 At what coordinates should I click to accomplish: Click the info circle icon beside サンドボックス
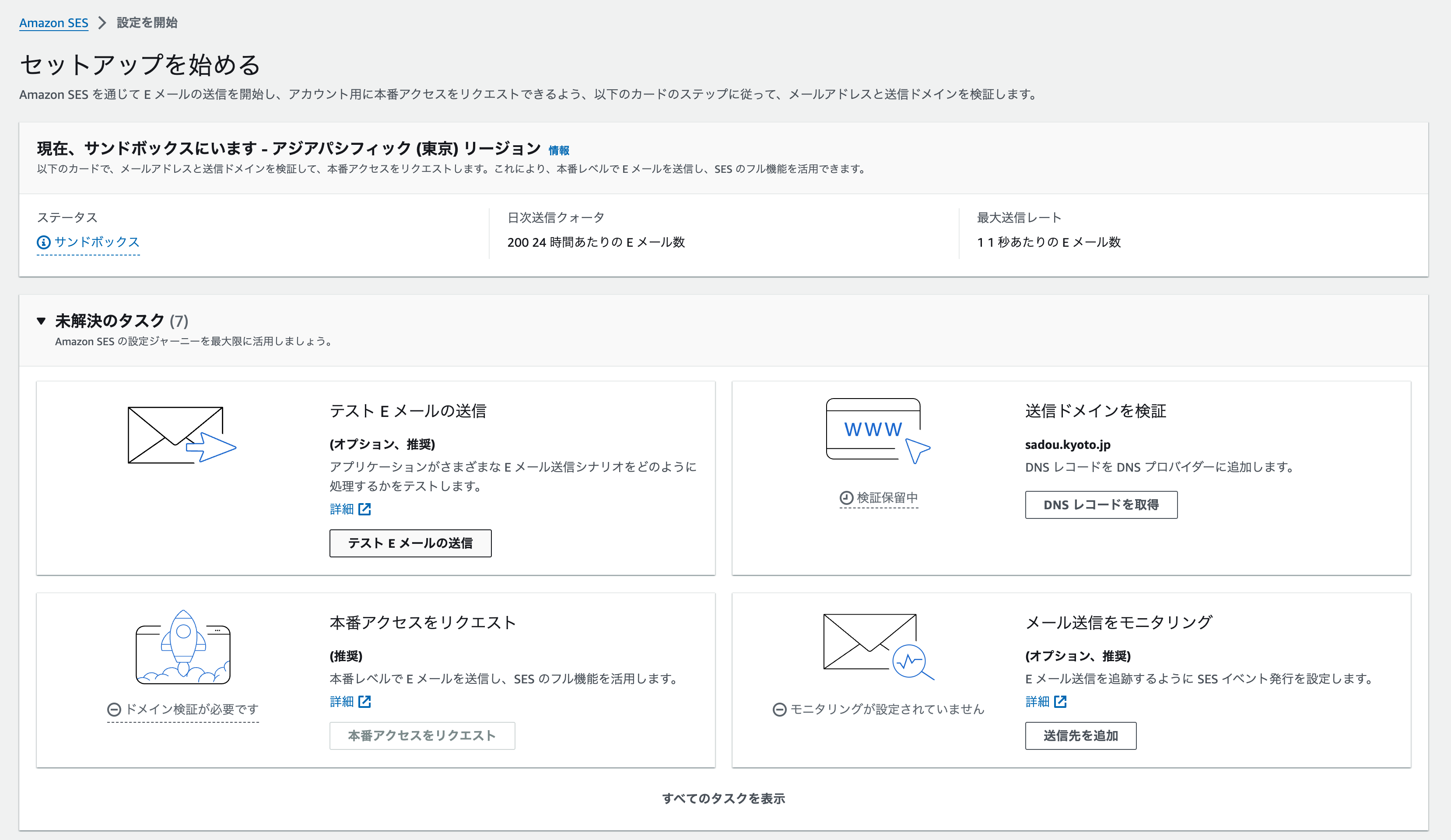[x=44, y=242]
